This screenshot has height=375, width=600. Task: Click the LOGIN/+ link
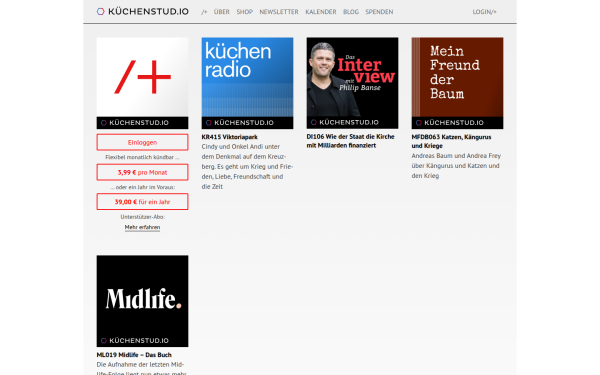tap(484, 12)
